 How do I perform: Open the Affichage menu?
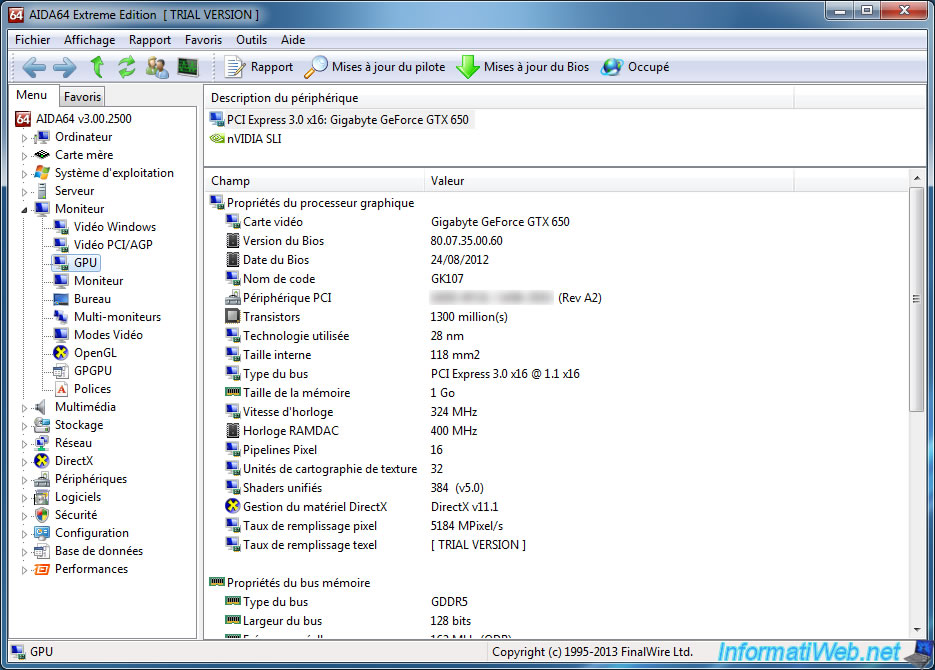[89, 39]
